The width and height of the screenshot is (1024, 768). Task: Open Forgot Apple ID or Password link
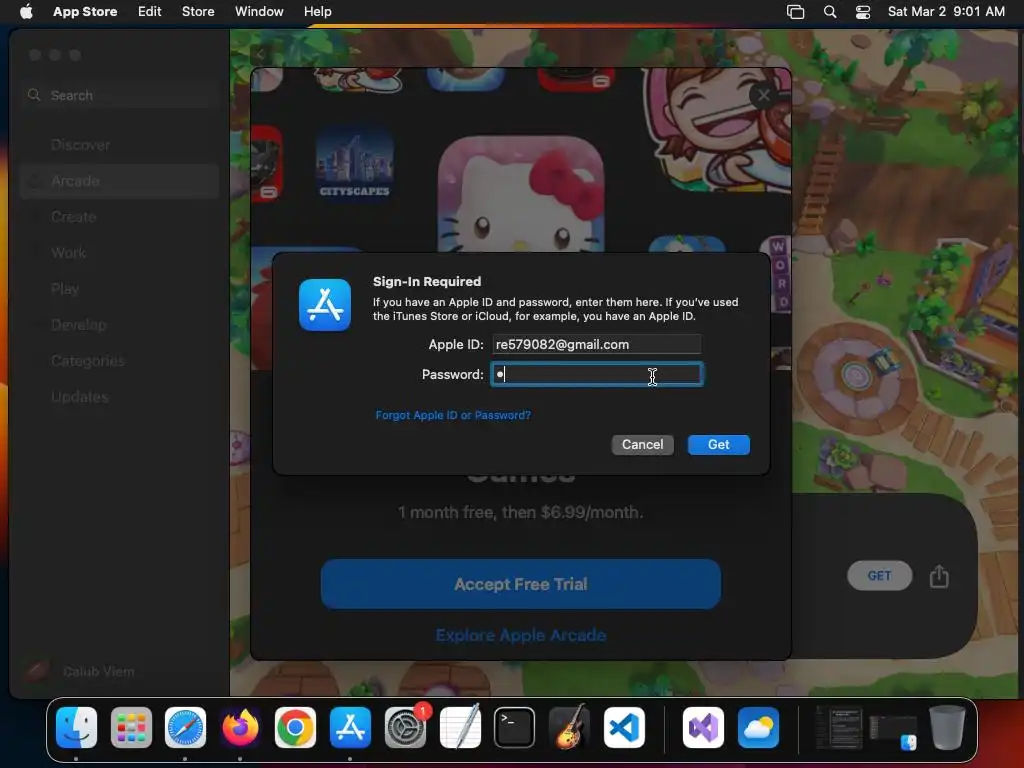tap(453, 415)
